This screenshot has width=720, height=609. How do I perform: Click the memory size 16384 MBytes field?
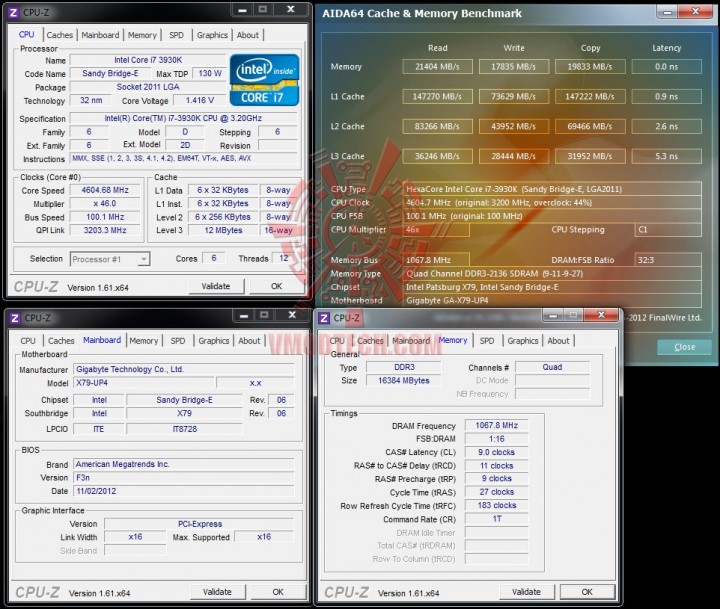pyautogui.click(x=404, y=380)
